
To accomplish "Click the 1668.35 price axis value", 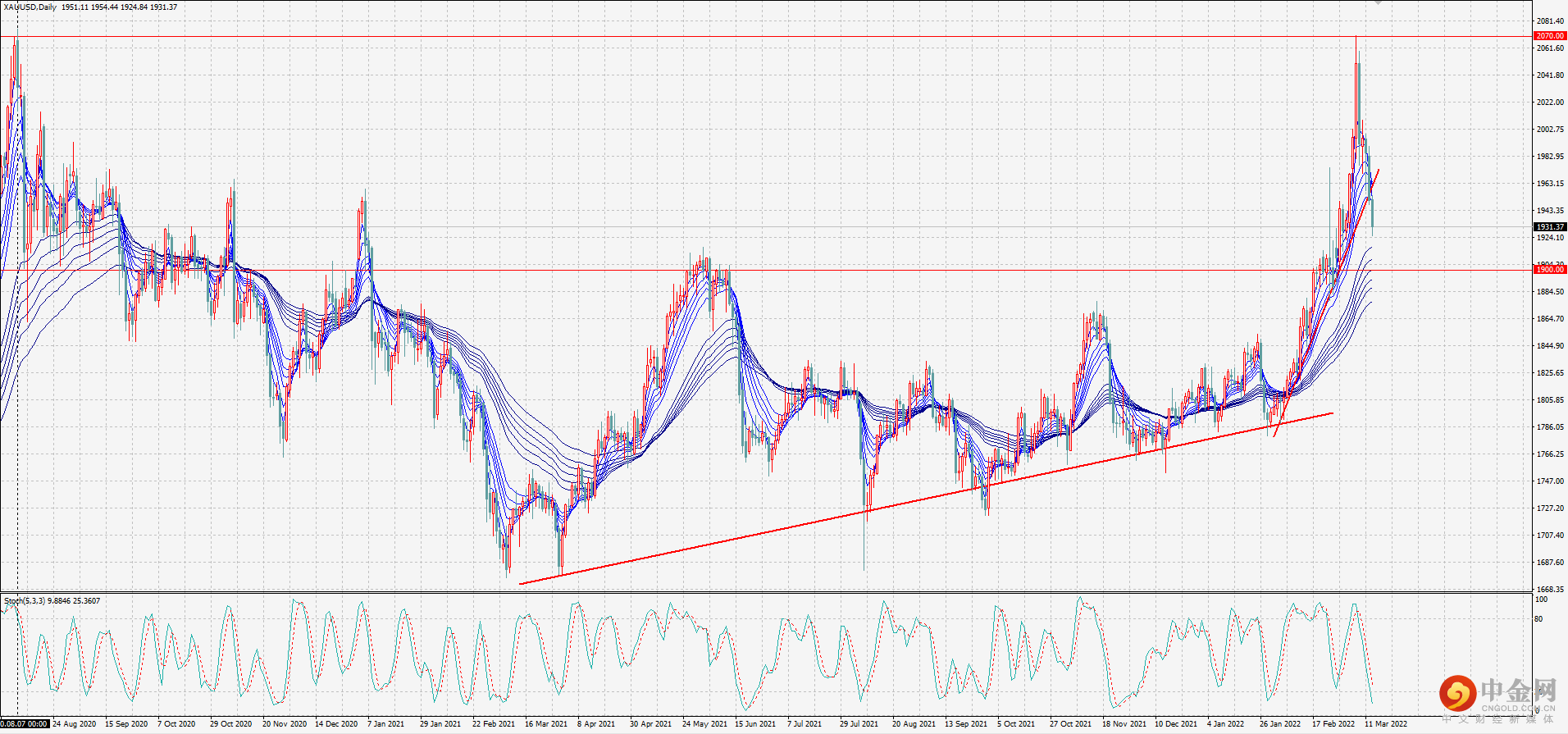I will pyautogui.click(x=1550, y=590).
